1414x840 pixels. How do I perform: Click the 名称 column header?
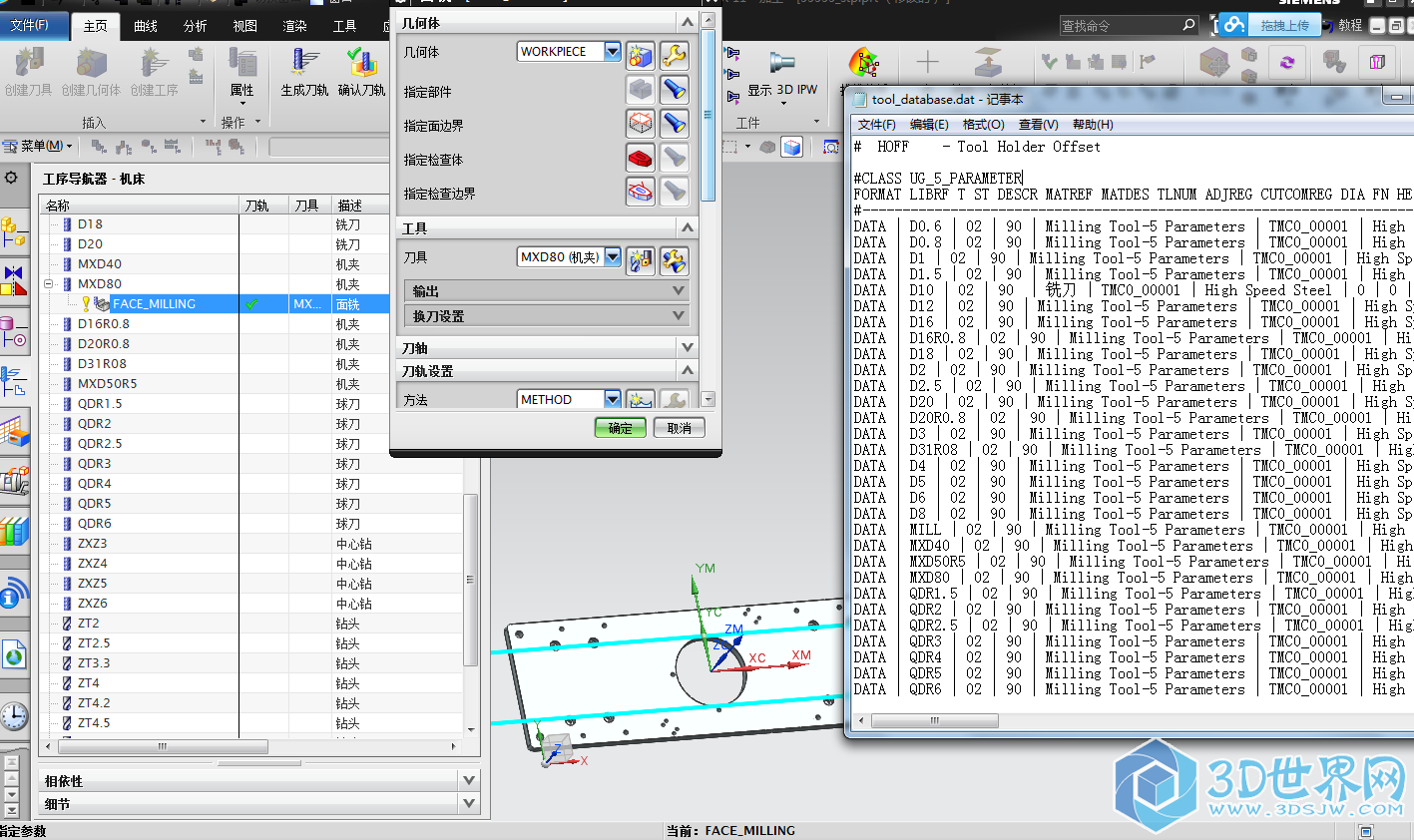pos(140,206)
